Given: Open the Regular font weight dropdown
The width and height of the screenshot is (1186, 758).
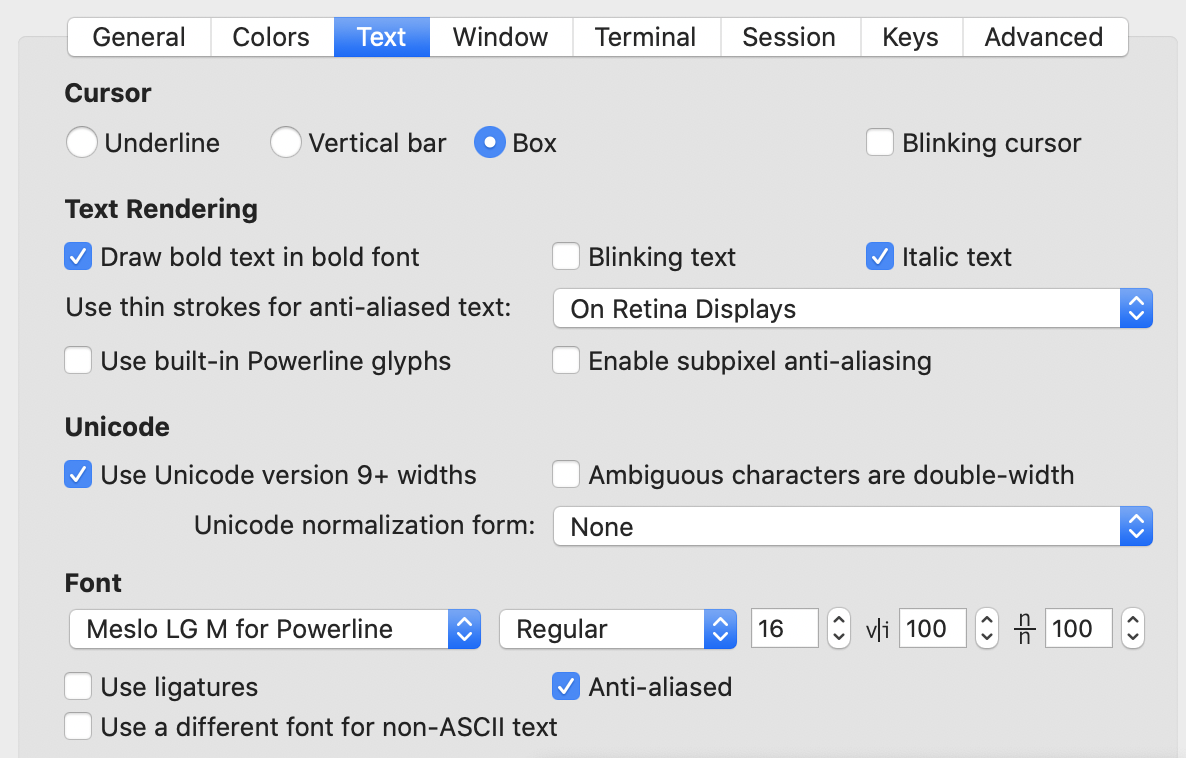Looking at the screenshot, I should (719, 628).
